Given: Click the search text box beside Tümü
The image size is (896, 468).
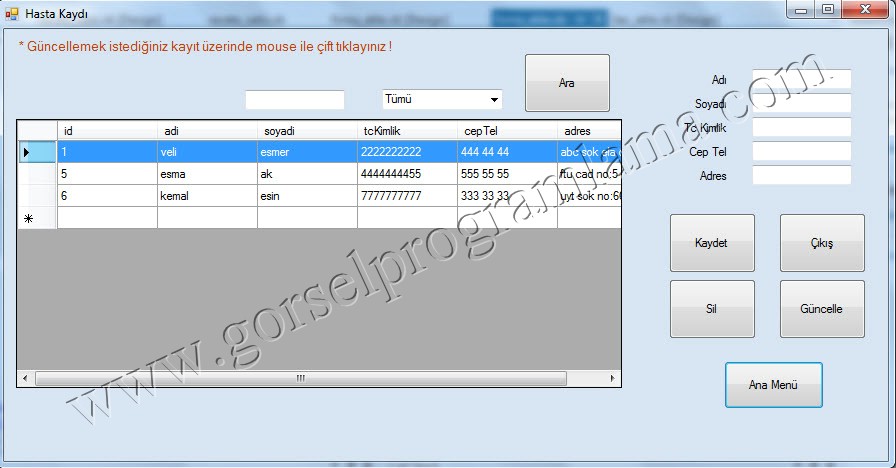Looking at the screenshot, I should tap(294, 100).
